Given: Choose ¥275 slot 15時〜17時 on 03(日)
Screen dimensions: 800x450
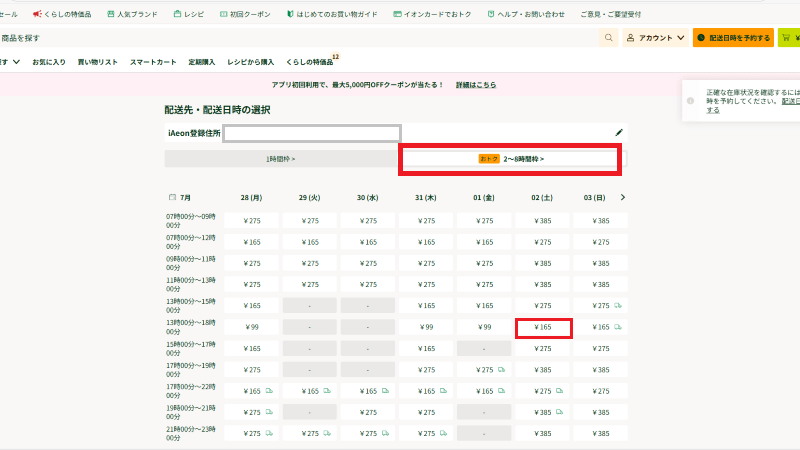Looking at the screenshot, I should [x=601, y=348].
